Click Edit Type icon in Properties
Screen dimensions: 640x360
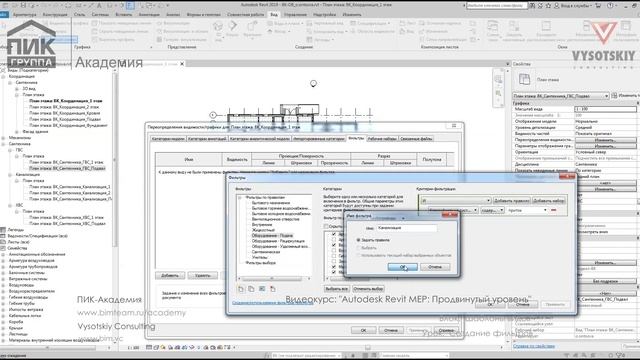614,96
